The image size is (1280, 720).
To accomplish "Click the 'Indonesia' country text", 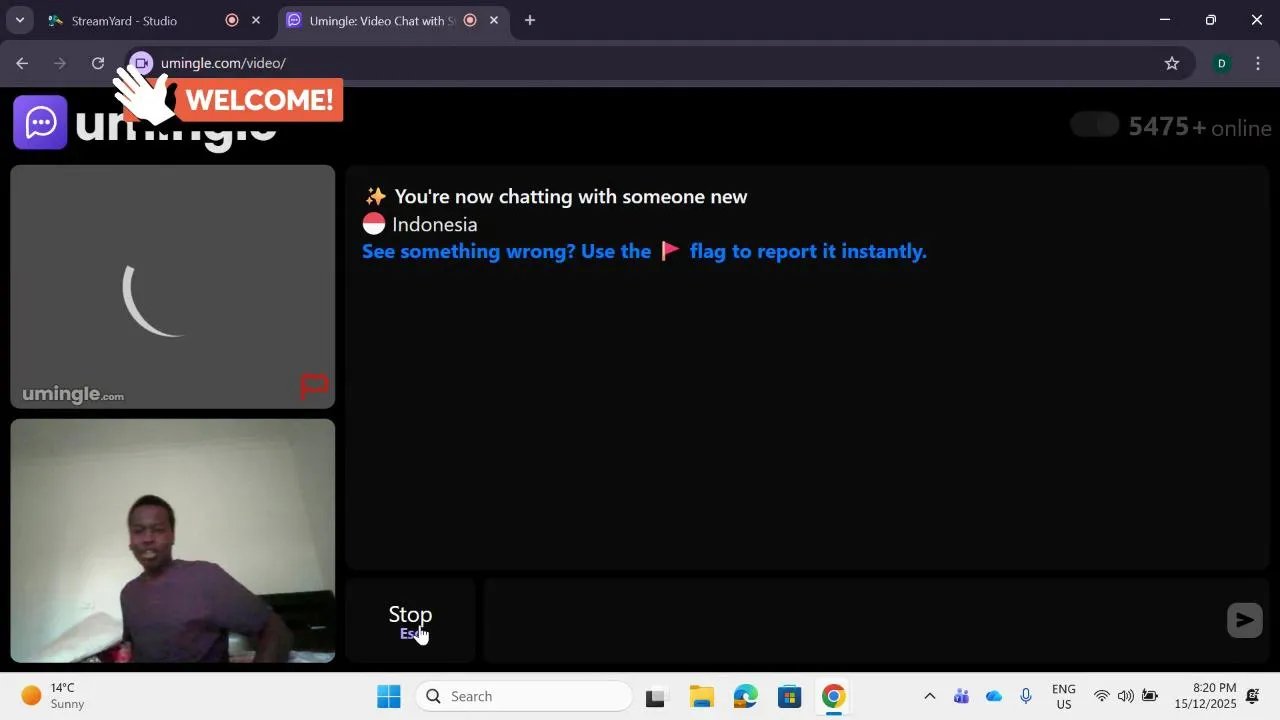I will [x=435, y=224].
